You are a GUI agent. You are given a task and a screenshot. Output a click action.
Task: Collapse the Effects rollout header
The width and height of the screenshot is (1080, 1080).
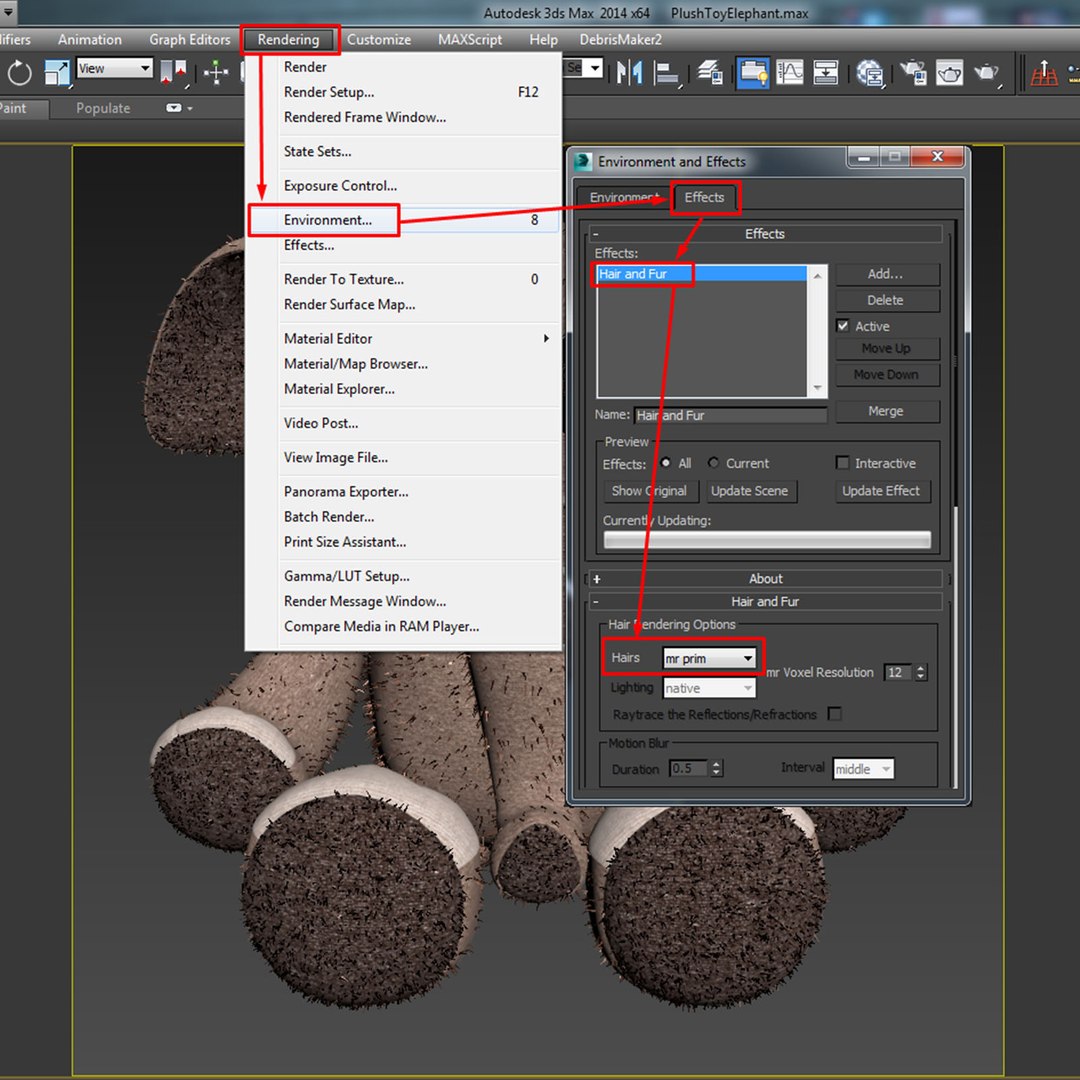(765, 233)
